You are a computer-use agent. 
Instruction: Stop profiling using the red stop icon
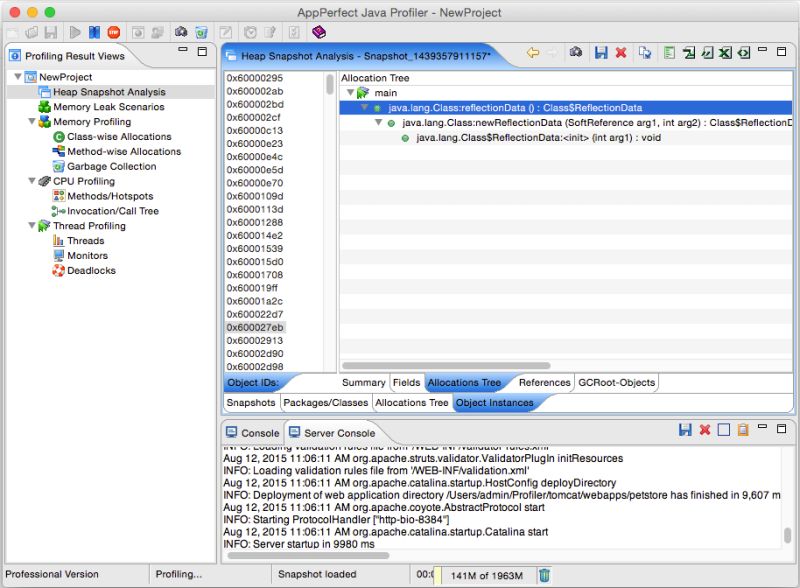coord(112,32)
